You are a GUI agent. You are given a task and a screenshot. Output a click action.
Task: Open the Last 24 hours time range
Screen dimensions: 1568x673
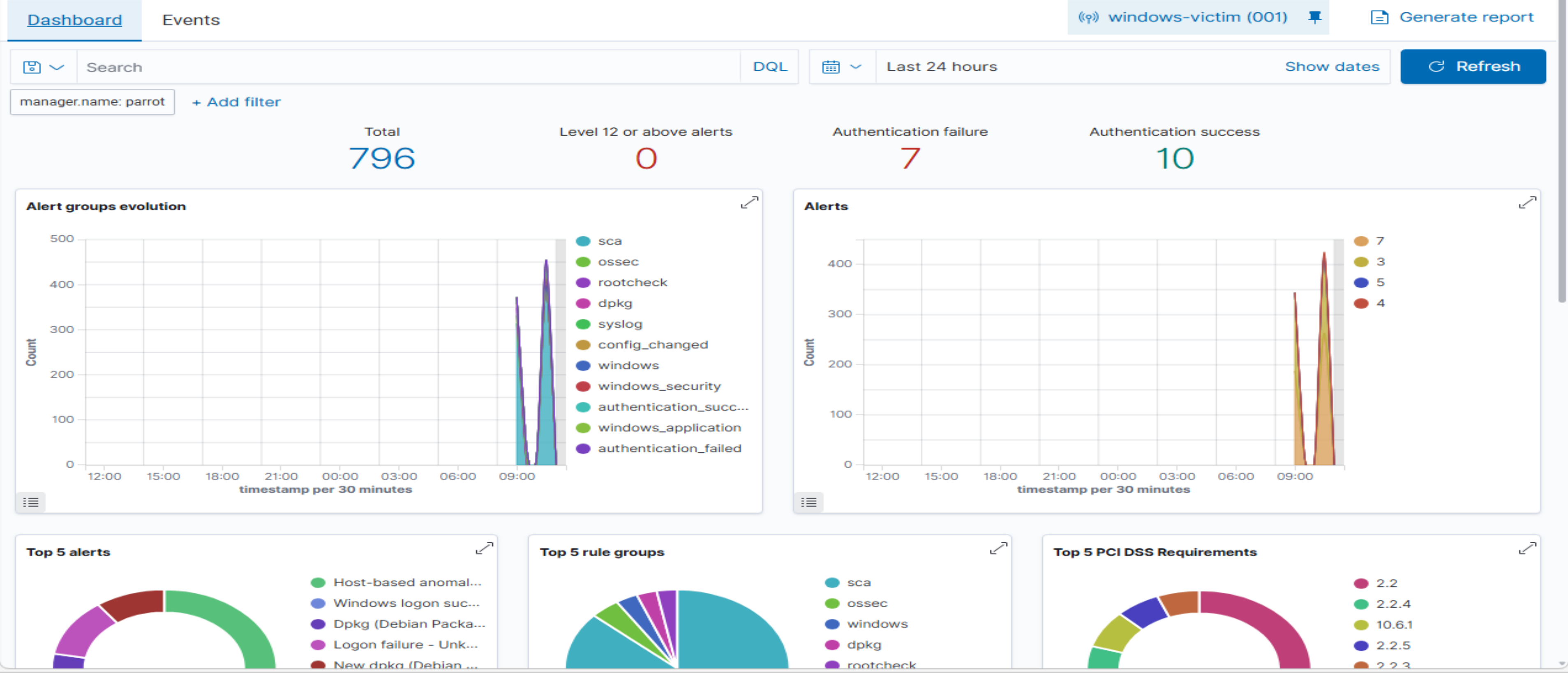(x=942, y=66)
